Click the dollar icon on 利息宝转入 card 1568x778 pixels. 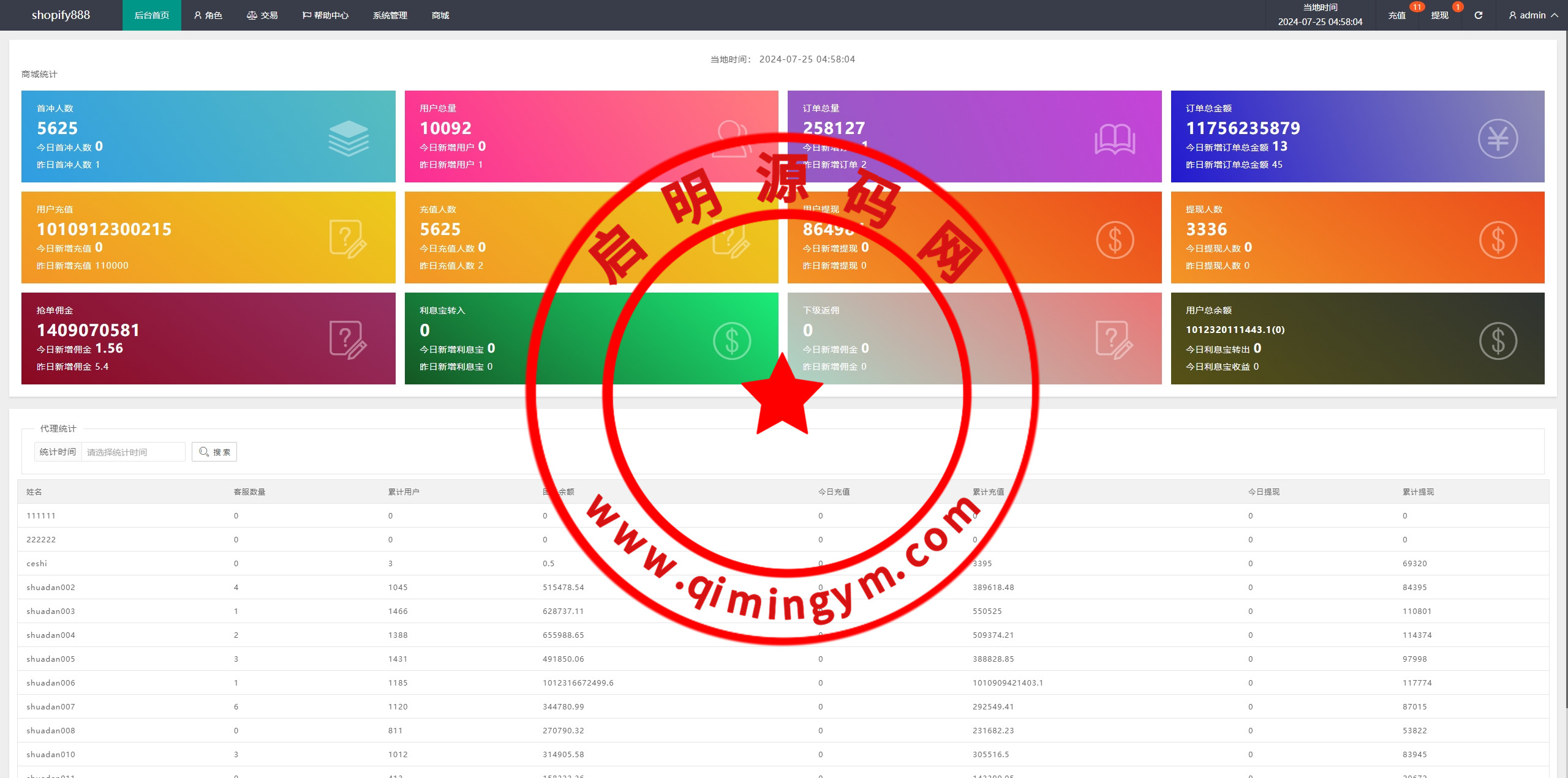tap(731, 340)
